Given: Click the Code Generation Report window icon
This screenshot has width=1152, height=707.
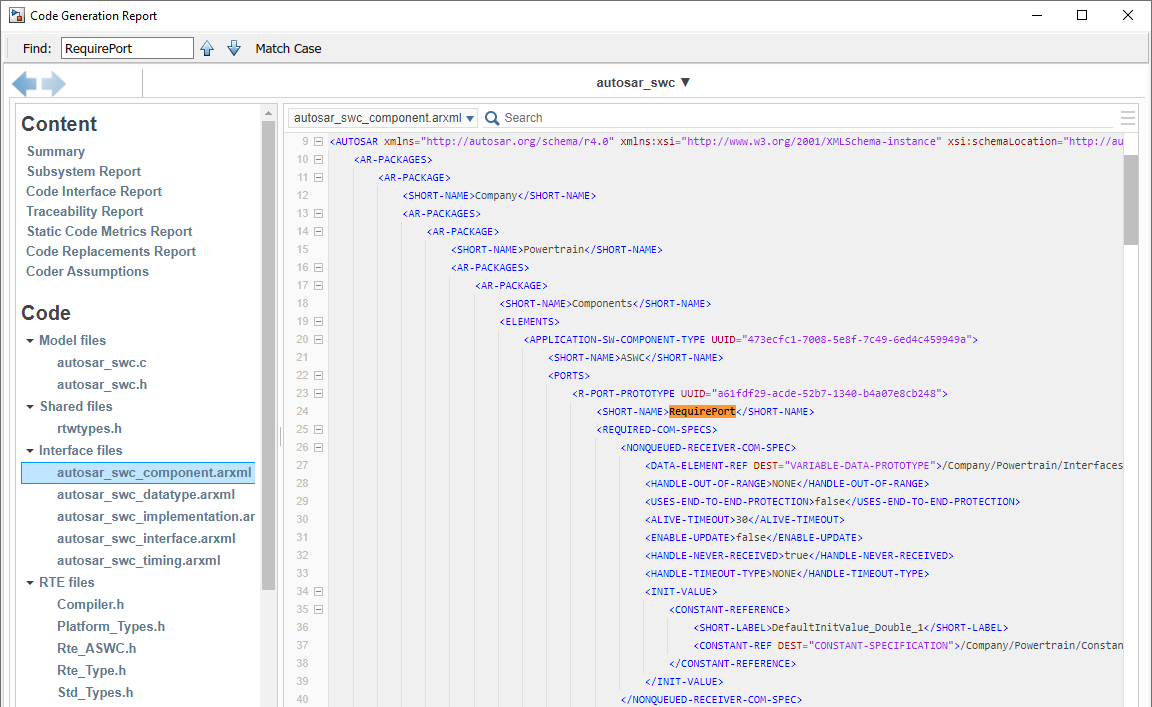Looking at the screenshot, I should (16, 16).
